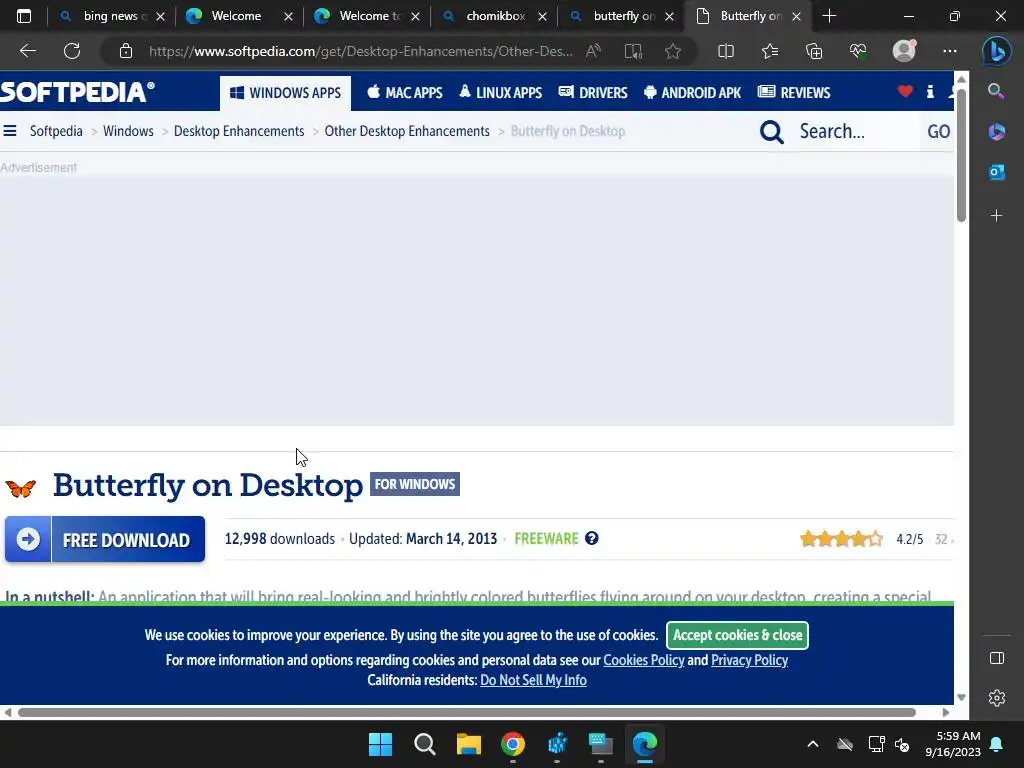Click the taskbar clock and date
Image resolution: width=1024 pixels, height=768 pixels.
pyautogui.click(x=953, y=744)
